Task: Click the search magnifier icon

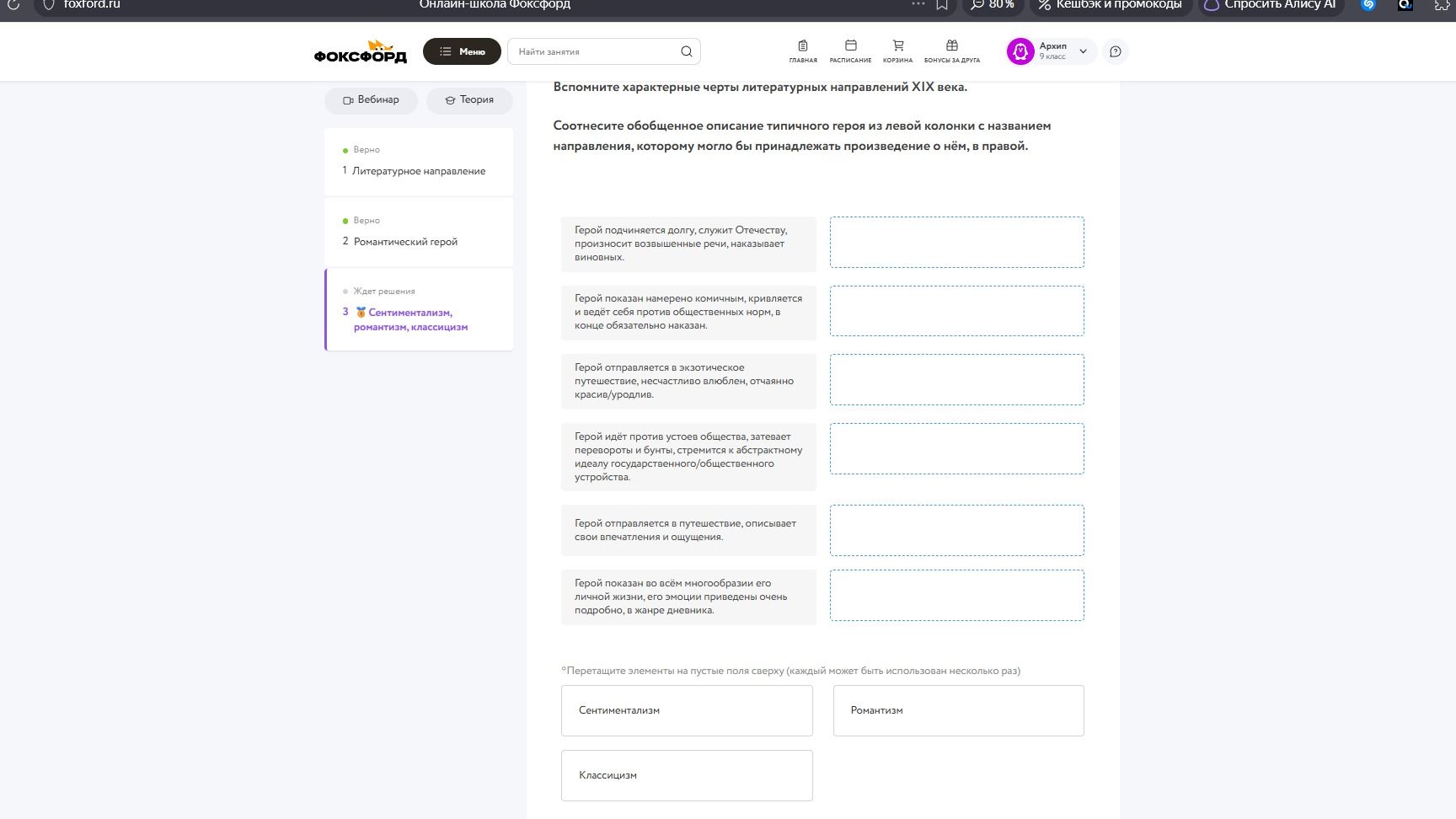Action: (687, 51)
